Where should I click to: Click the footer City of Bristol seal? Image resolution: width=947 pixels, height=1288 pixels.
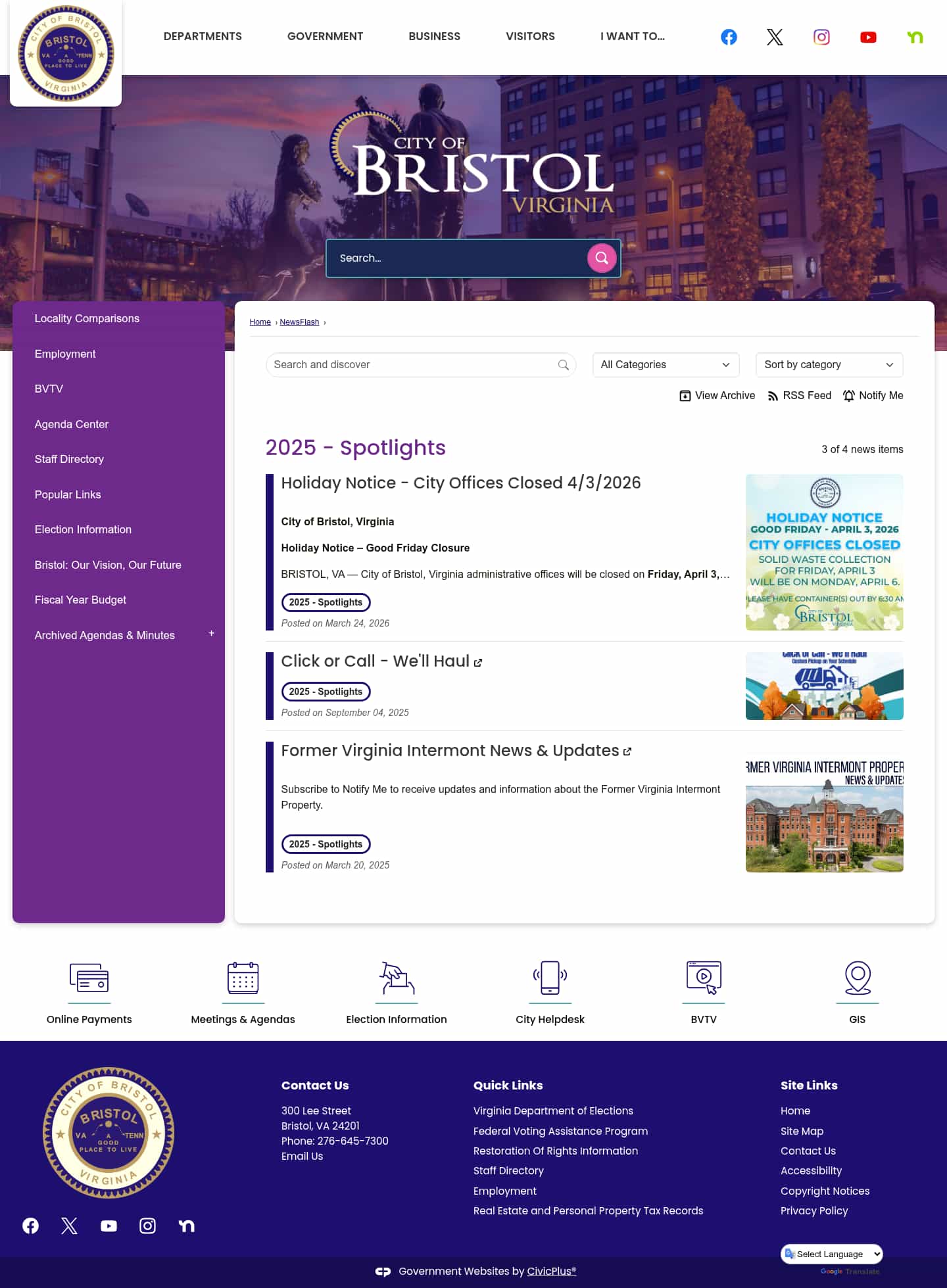(109, 1133)
